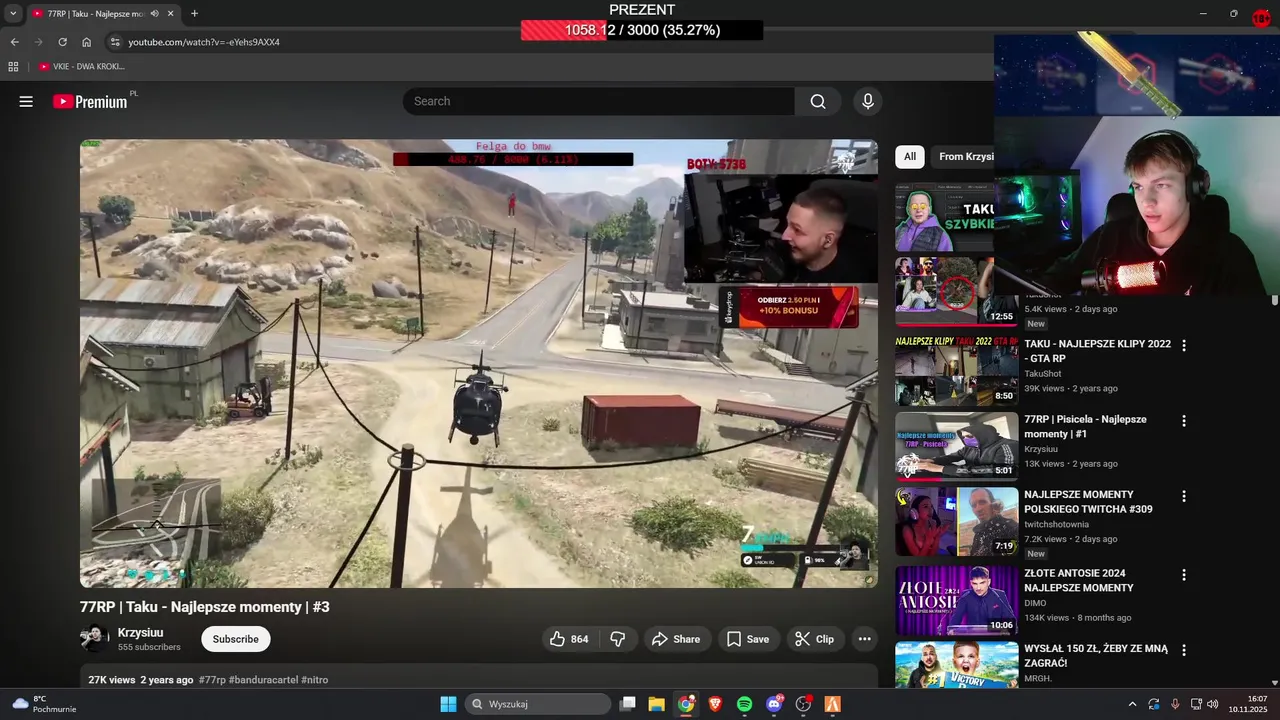Viewport: 1280px width, 720px height.
Task: Open TAKU Najlepsze Klipy 2022 thumbnail
Action: point(957,370)
